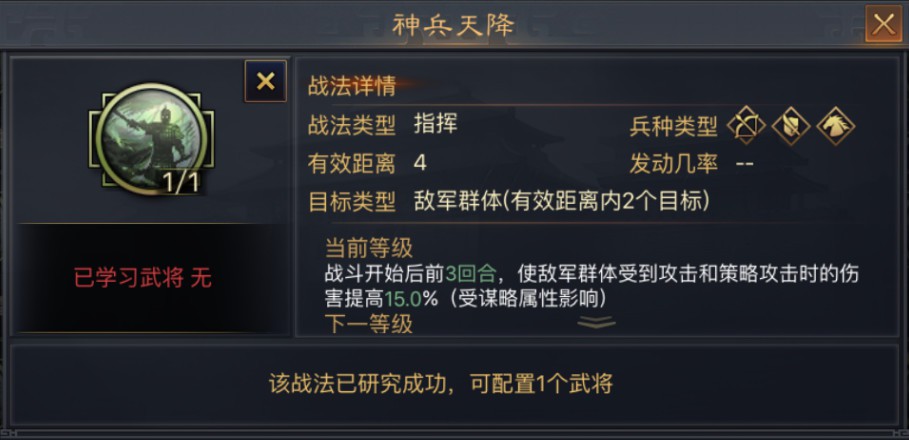Click the green 3回合 duration text

(471, 273)
